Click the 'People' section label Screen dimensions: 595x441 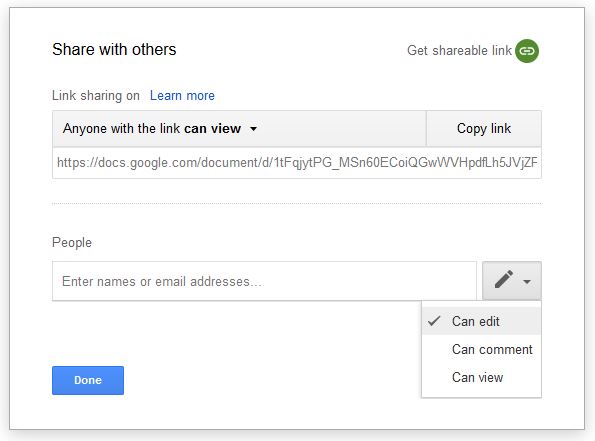point(72,243)
